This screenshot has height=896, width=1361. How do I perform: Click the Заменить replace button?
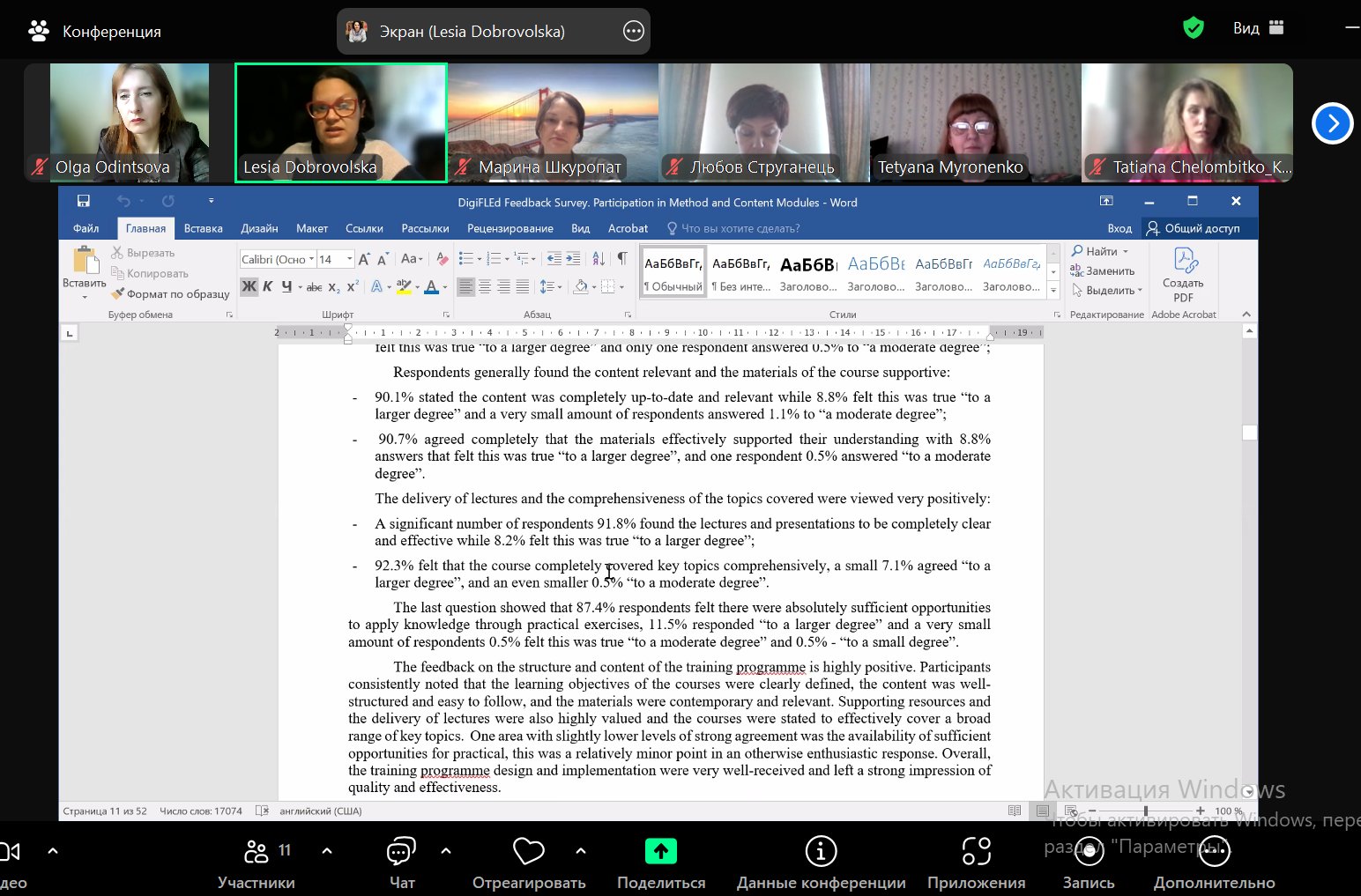click(1103, 270)
